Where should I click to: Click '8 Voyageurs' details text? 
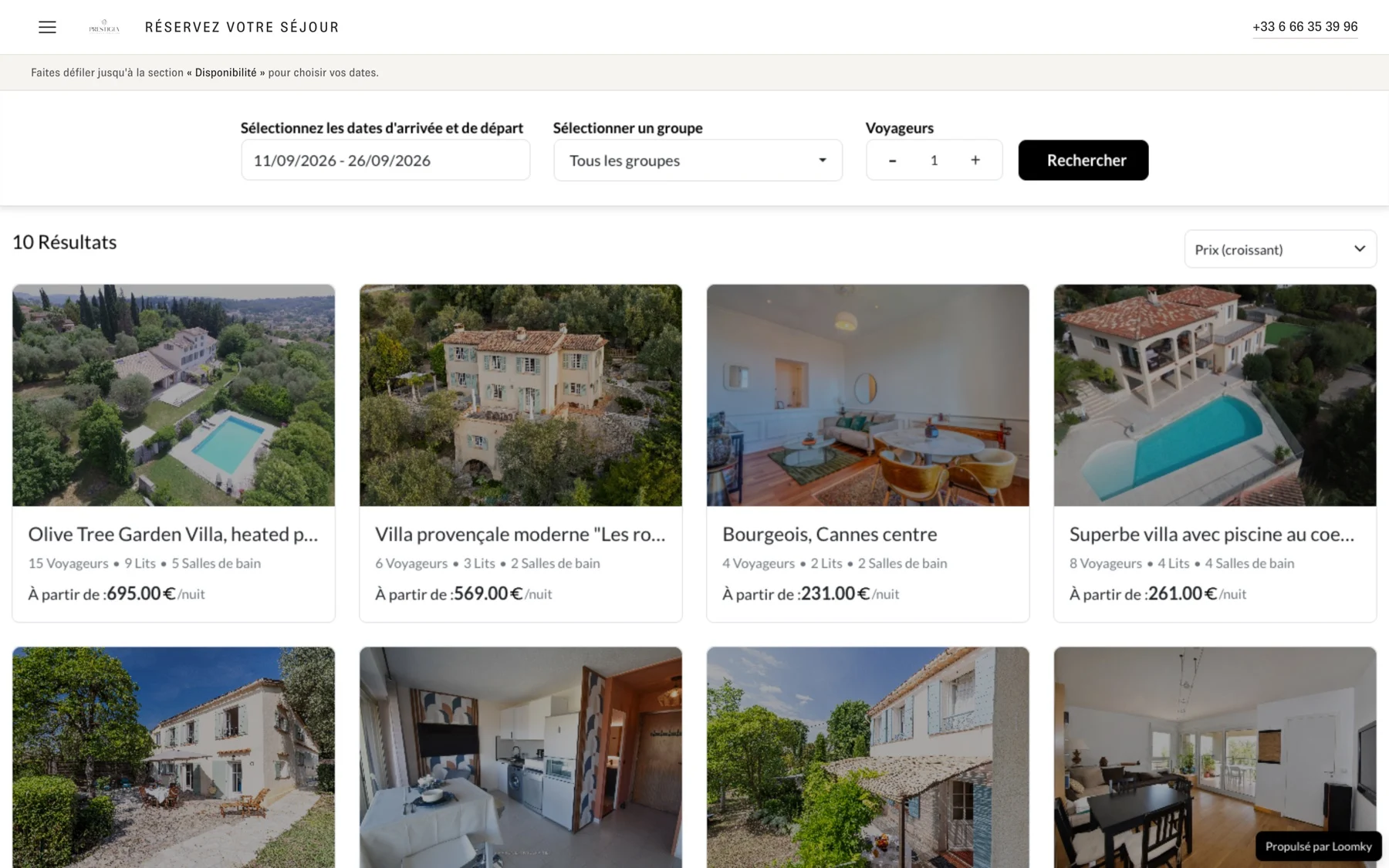pos(1106,563)
